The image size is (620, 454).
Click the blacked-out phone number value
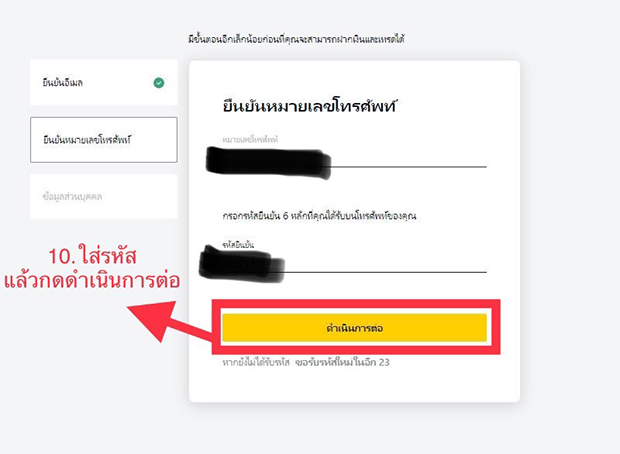[268, 163]
